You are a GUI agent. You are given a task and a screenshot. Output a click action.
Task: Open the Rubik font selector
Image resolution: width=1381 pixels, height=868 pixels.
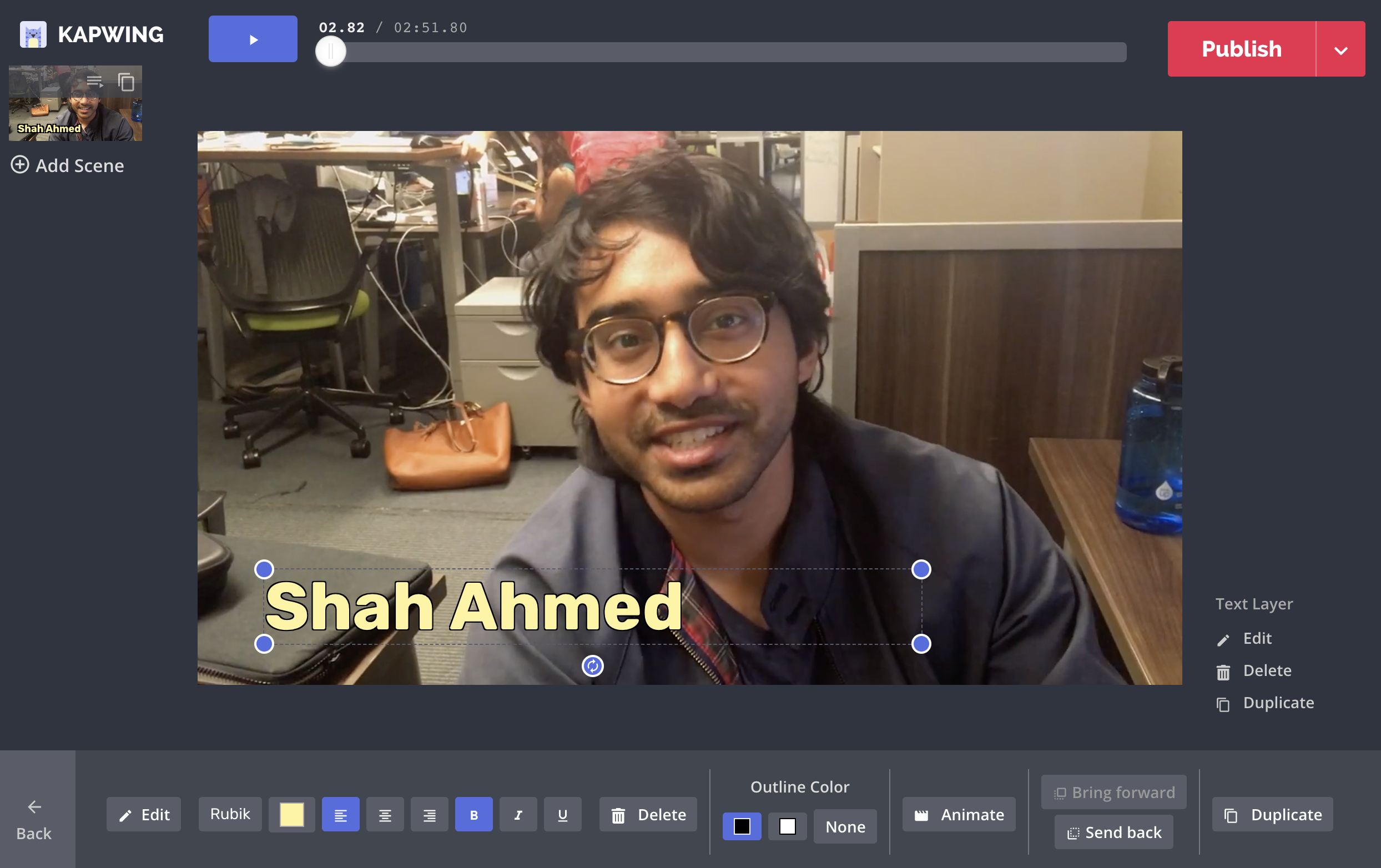(230, 814)
